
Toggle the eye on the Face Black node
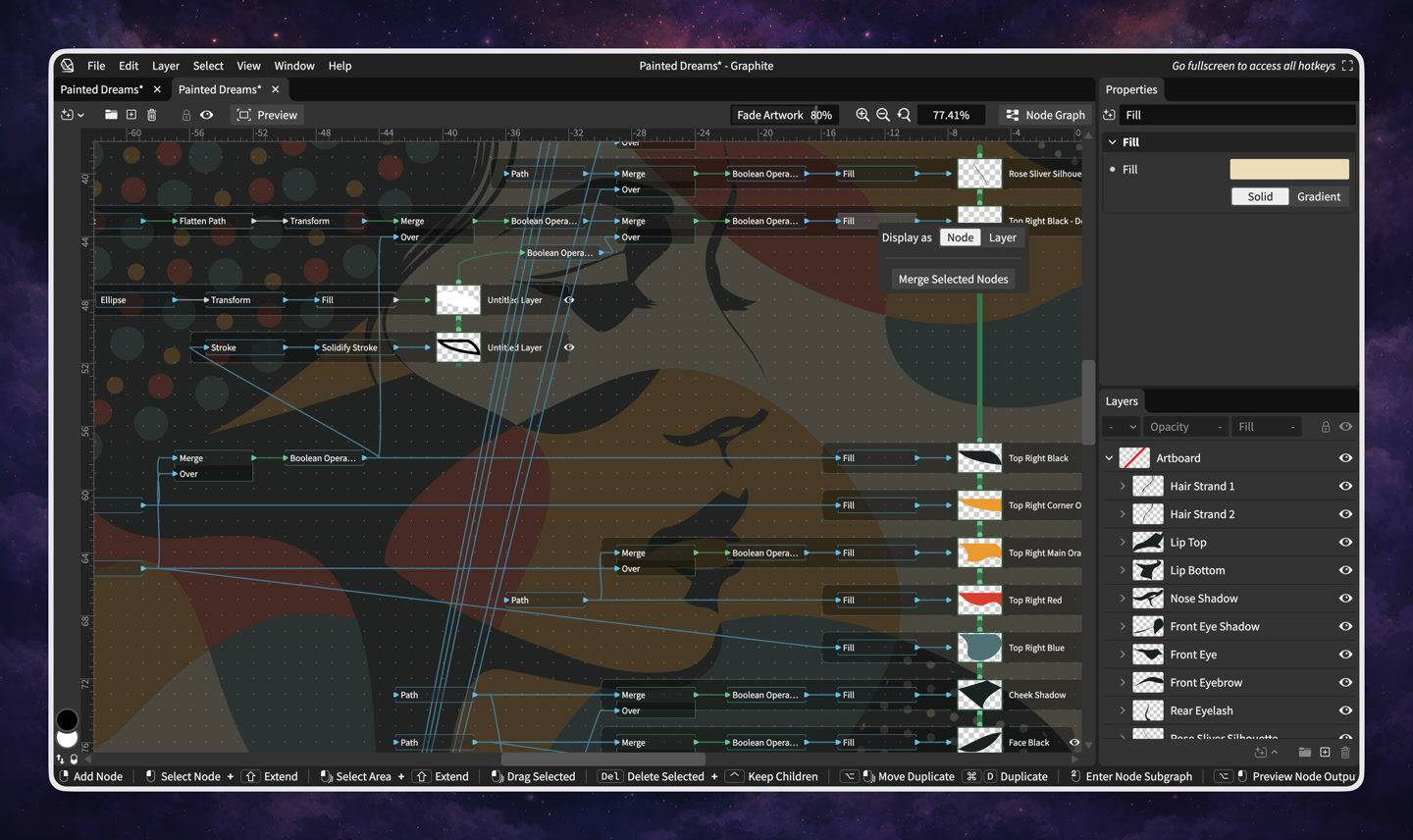point(1074,743)
